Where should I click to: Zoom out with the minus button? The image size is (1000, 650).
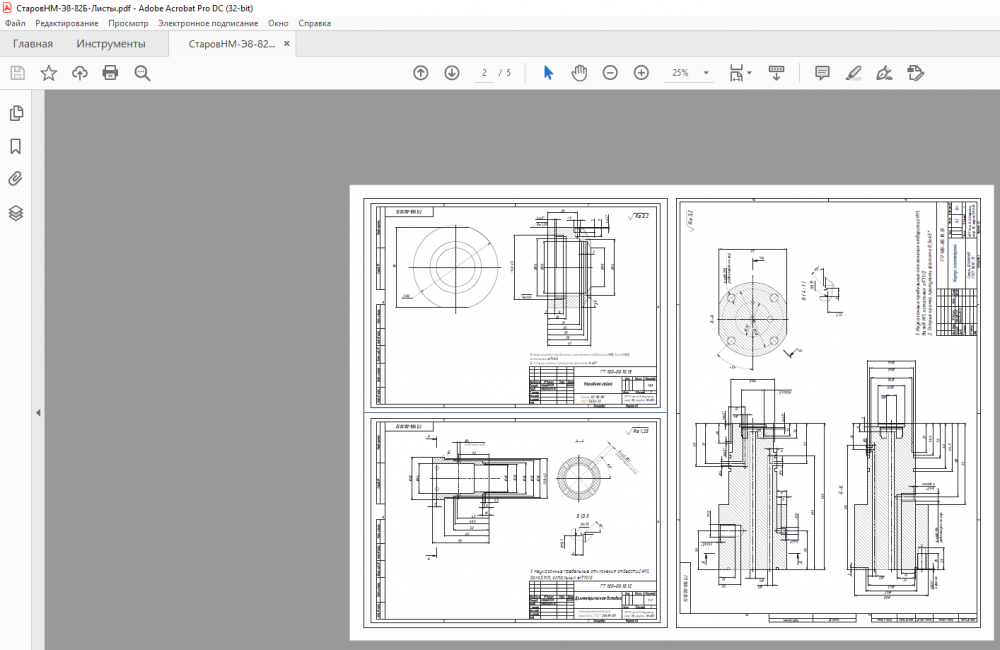click(x=610, y=73)
